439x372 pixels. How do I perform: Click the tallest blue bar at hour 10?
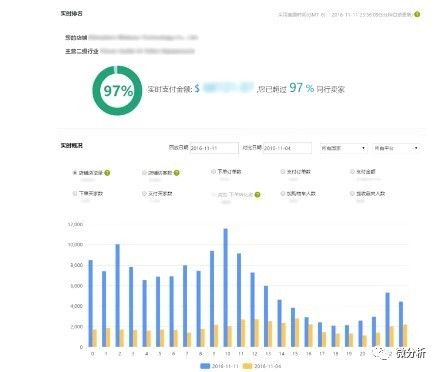pos(226,288)
